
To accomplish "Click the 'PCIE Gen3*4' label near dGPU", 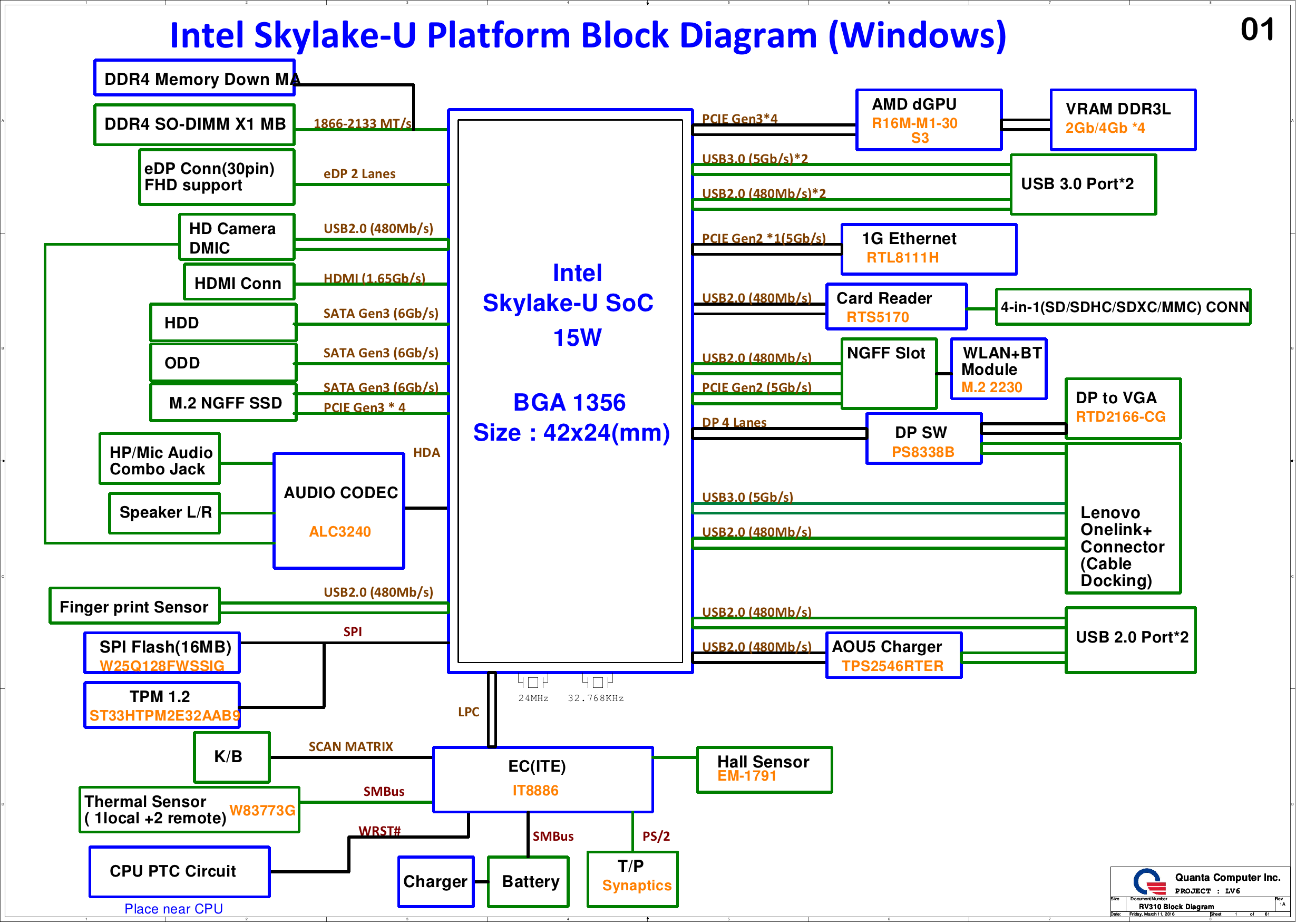I will point(739,119).
